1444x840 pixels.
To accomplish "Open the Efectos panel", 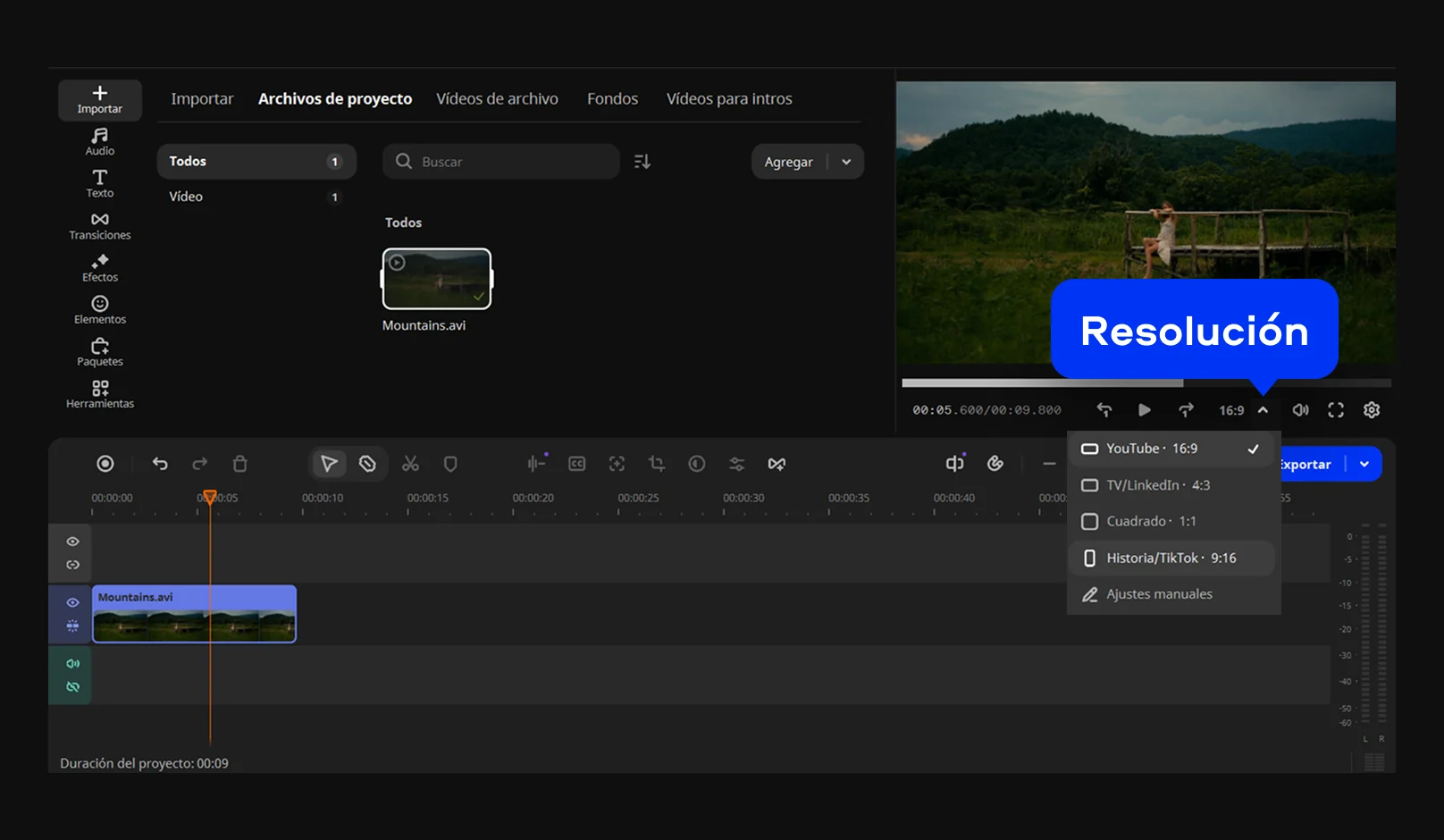I will coord(99,268).
